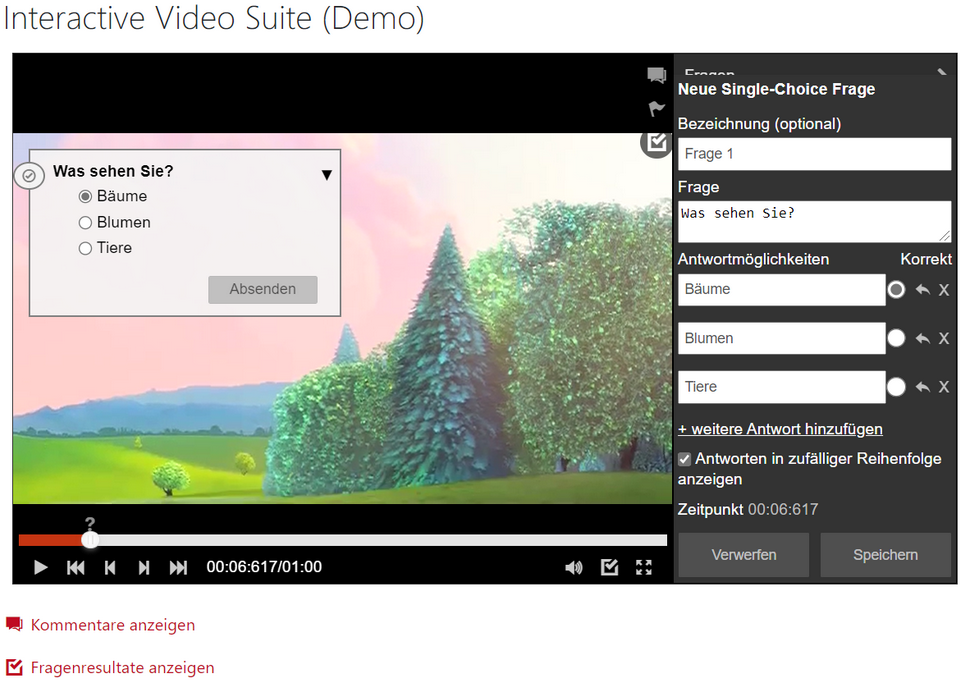Screen dimensions: 977x687
Task: Select the Blumen radio option in question overlay
Action: pyautogui.click(x=85, y=222)
